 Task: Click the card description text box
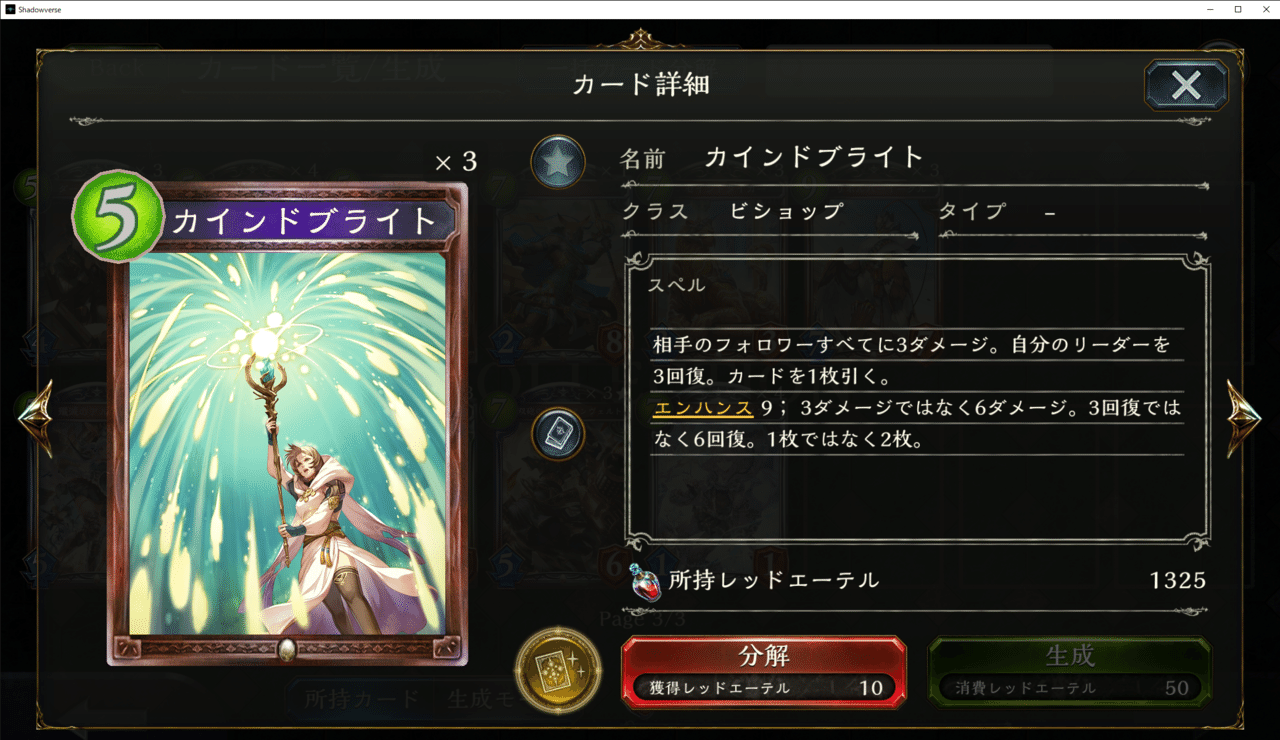click(917, 403)
